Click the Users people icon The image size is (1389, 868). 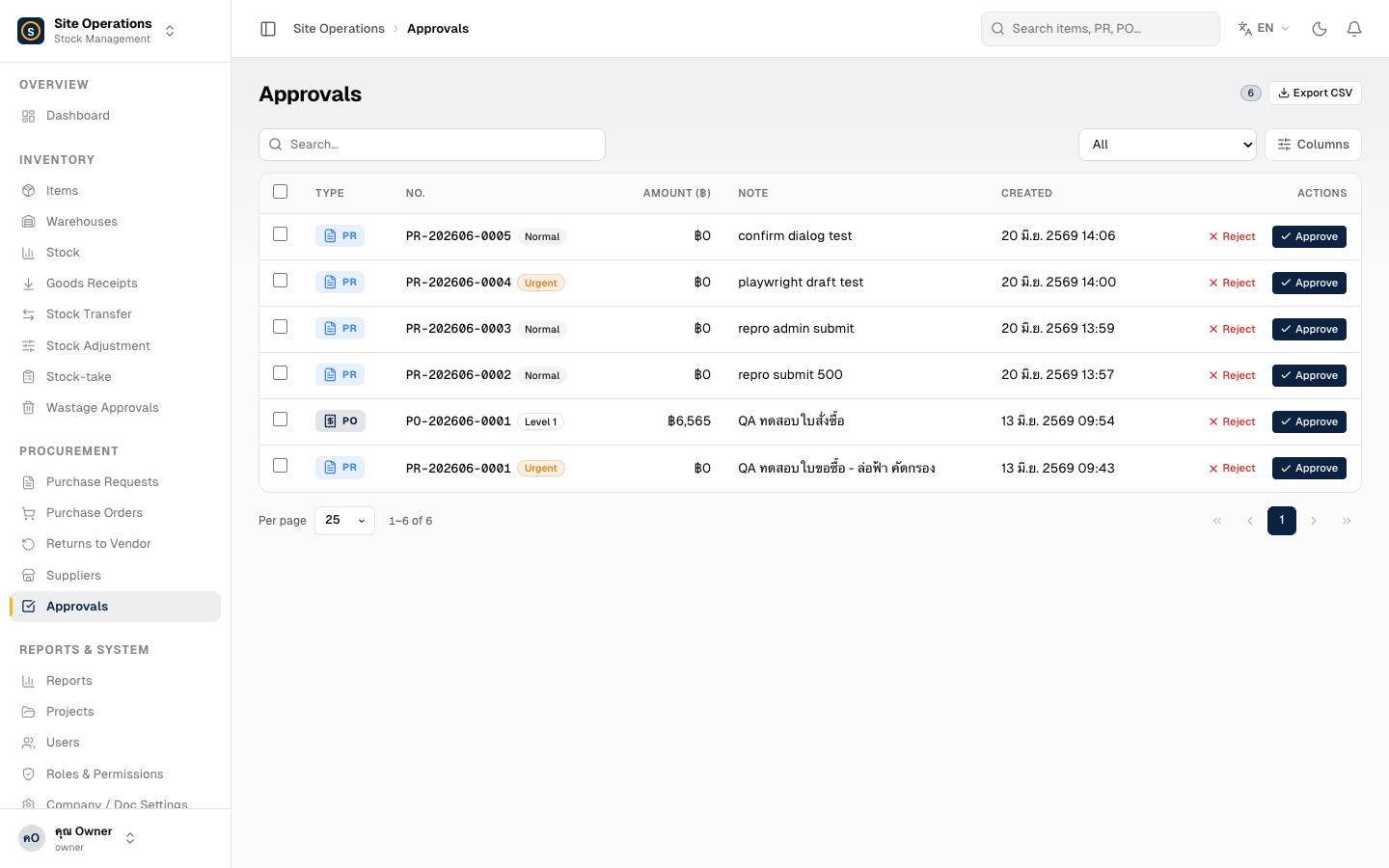(29, 743)
